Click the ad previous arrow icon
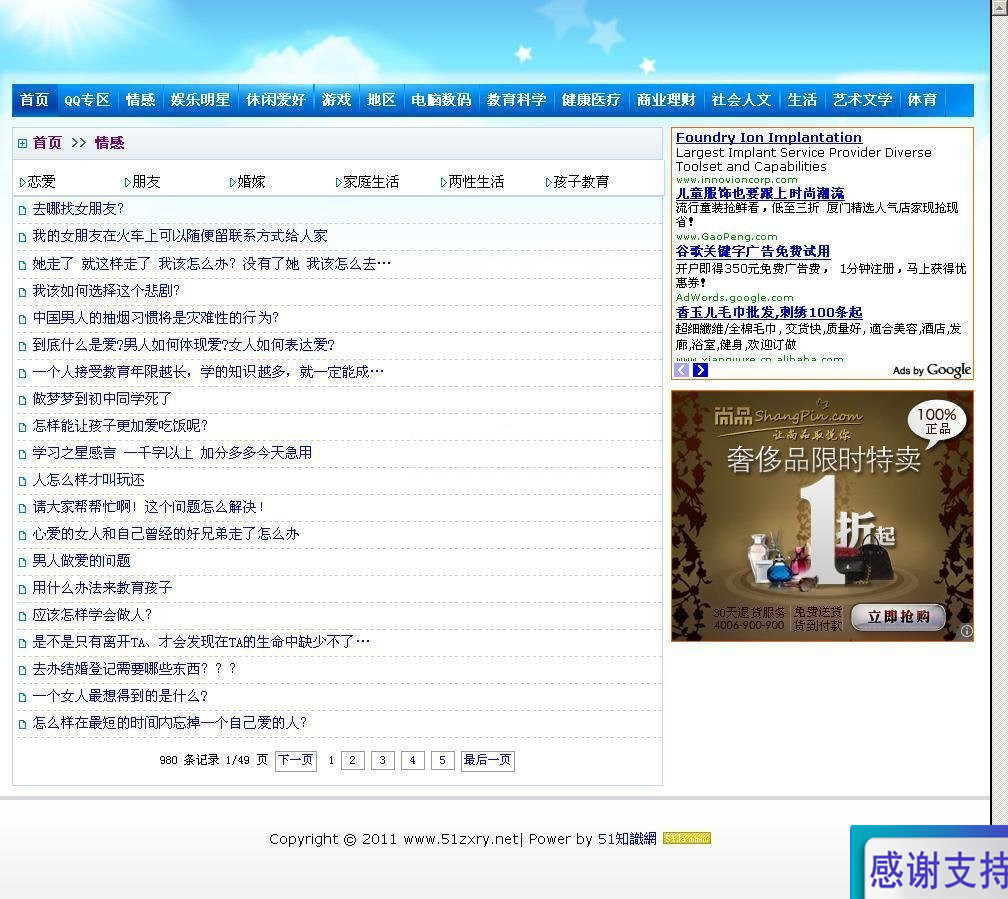 [681, 370]
